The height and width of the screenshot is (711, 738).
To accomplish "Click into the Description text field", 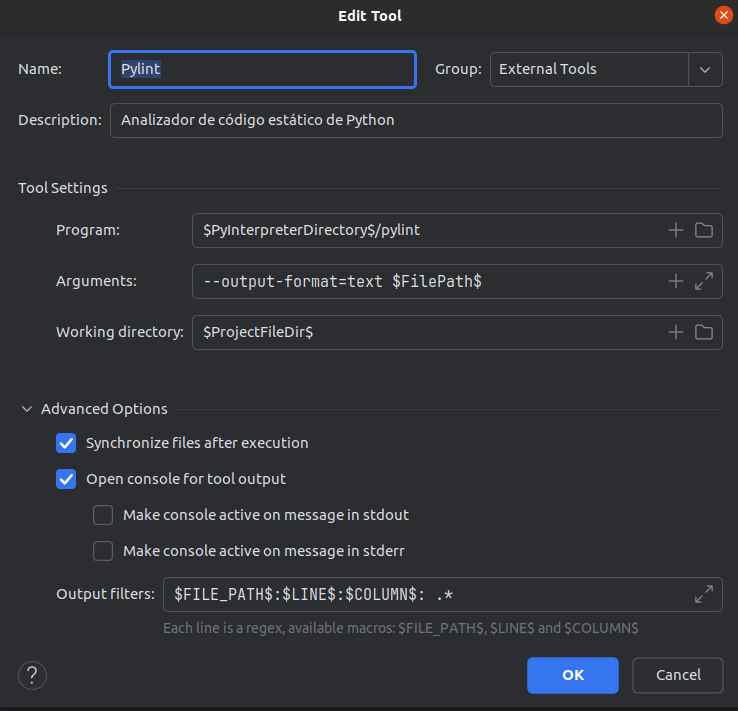I will tap(416, 120).
